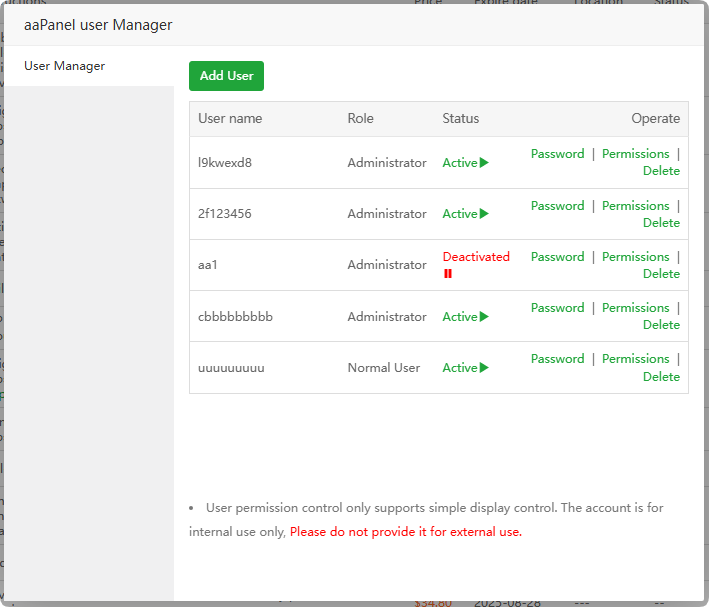The image size is (709, 607).
Task: Toggle the Active status for user cbbbbbbbbb
Action: point(465,317)
